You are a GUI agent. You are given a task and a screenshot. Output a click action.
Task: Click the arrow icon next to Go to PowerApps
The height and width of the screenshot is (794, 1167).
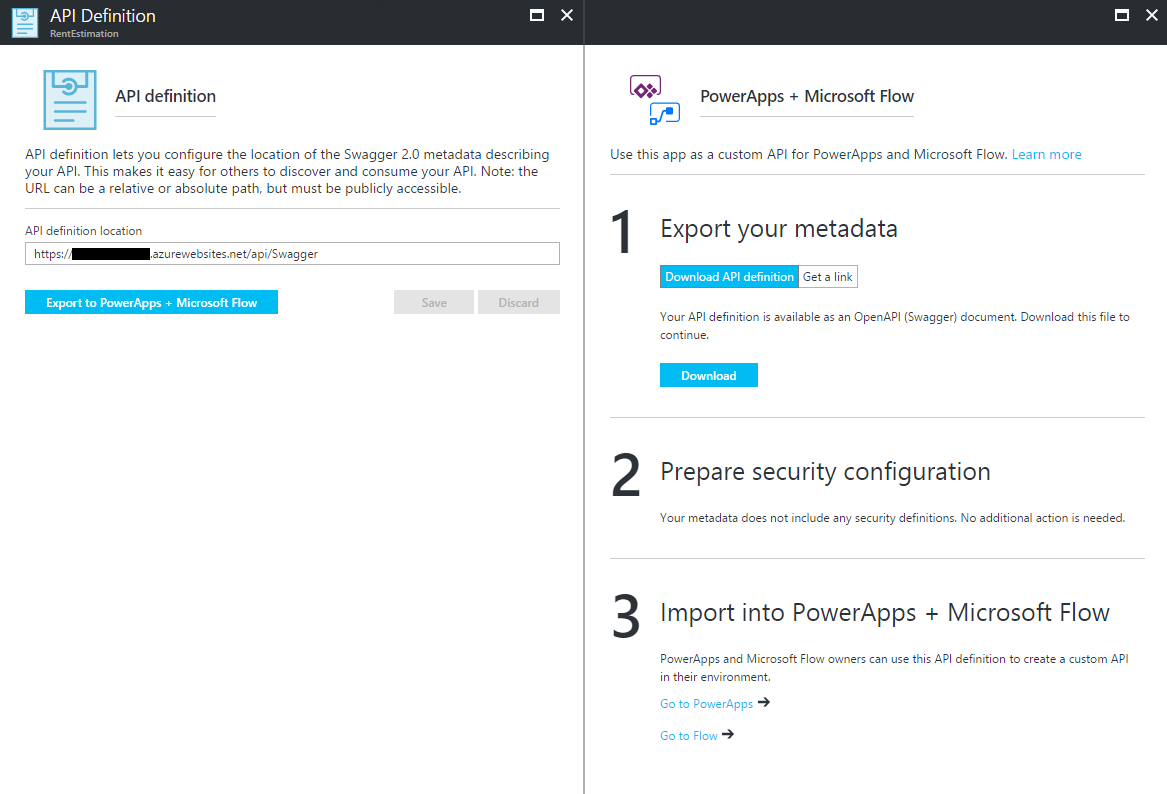click(x=765, y=702)
